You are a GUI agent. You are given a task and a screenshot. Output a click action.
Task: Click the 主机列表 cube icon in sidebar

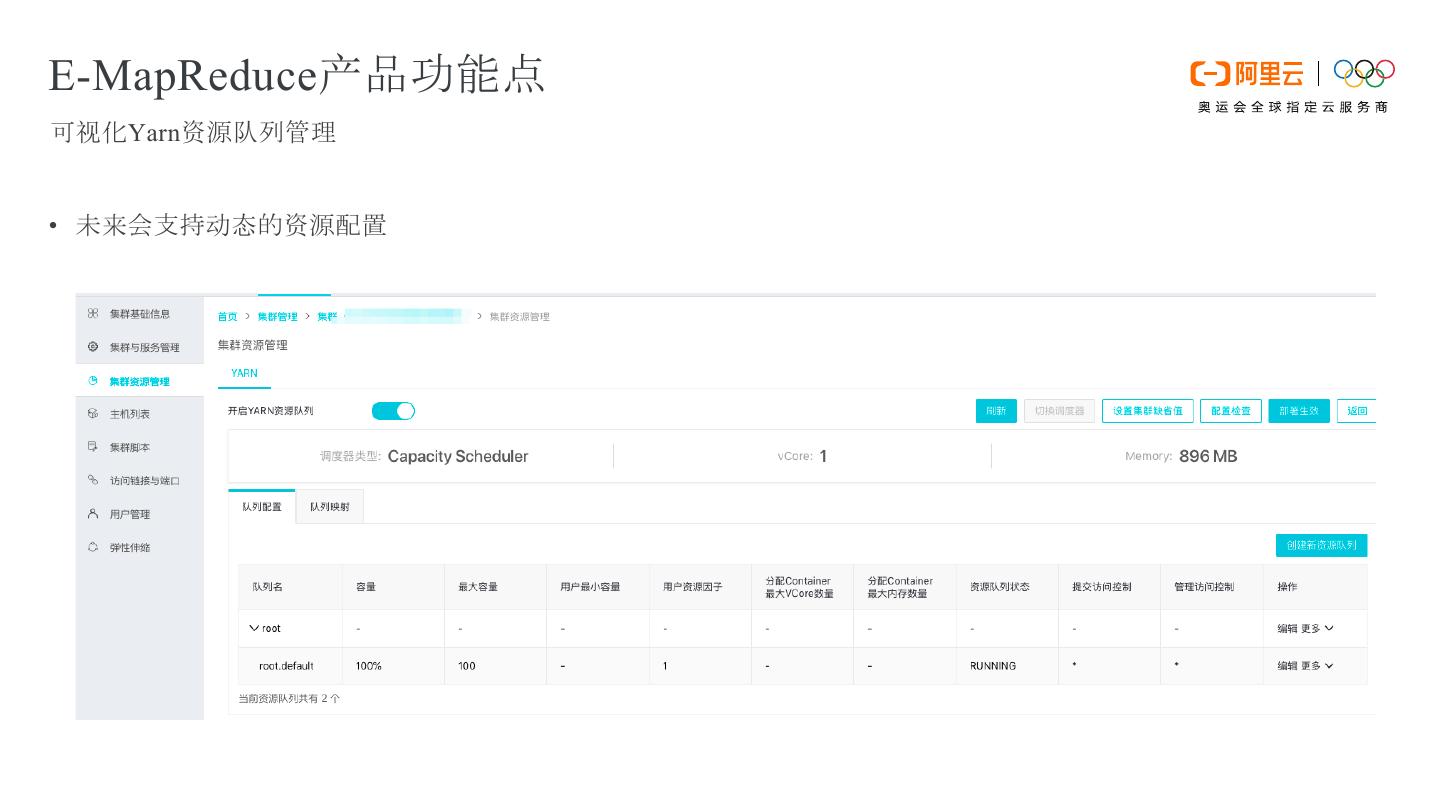coord(93,414)
